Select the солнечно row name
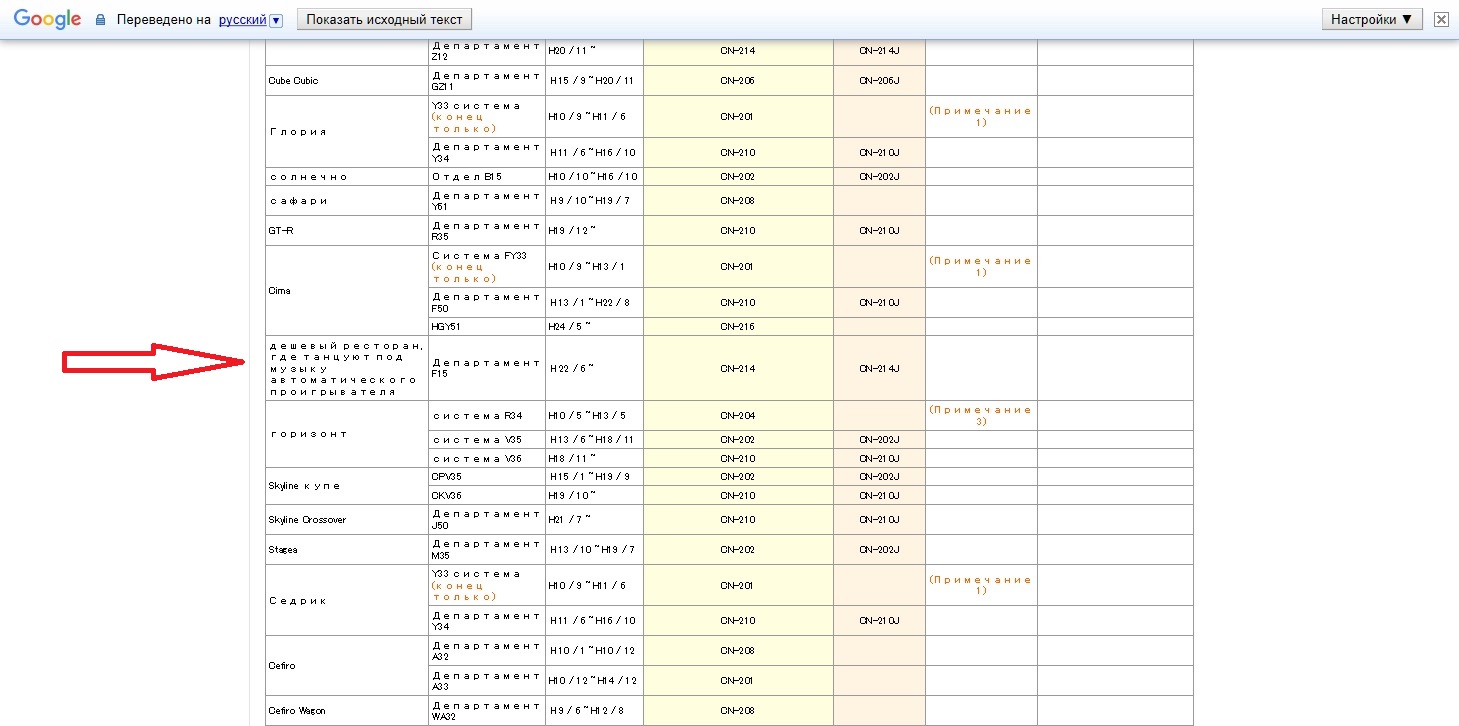 pos(347,177)
